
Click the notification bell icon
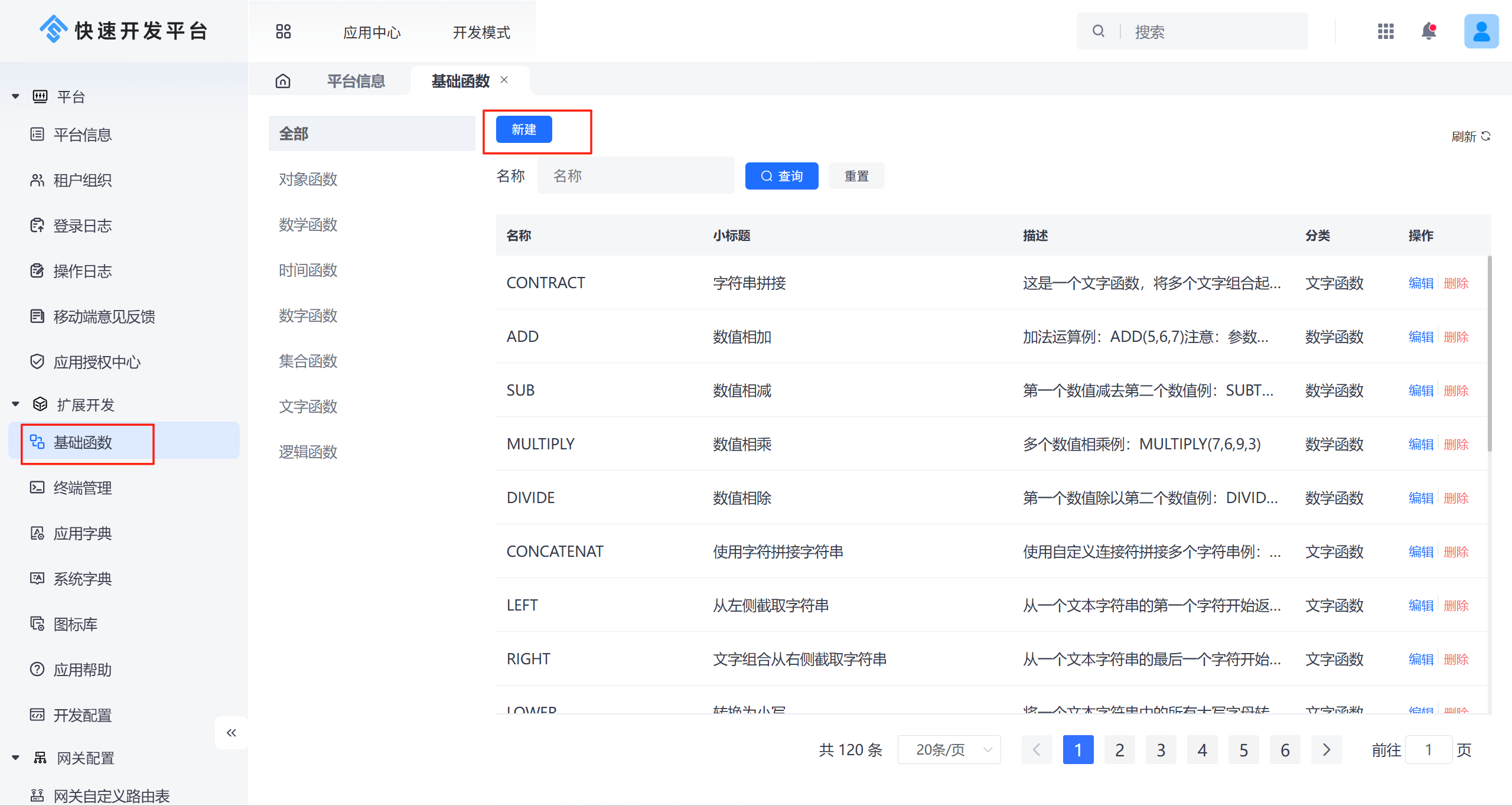pyautogui.click(x=1428, y=31)
